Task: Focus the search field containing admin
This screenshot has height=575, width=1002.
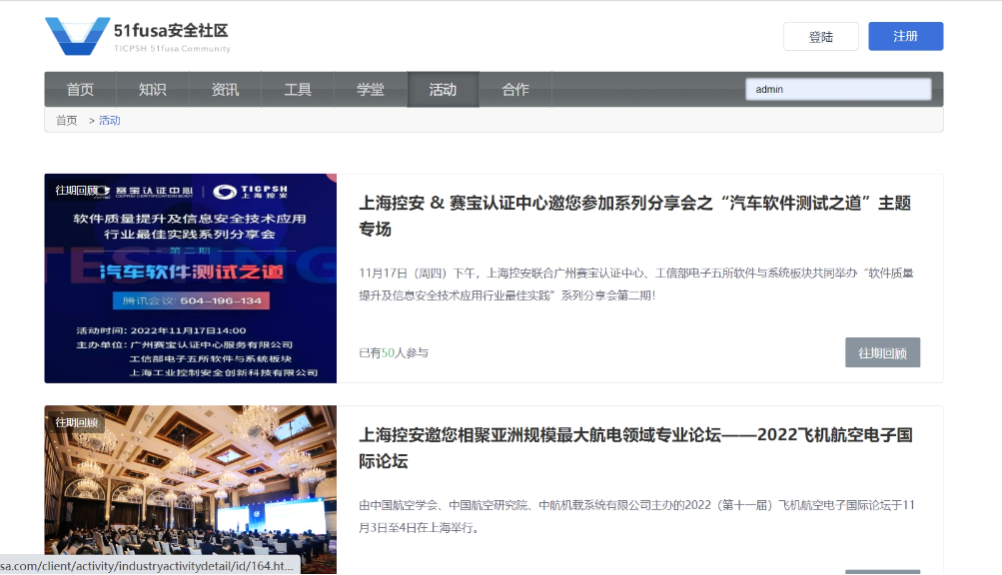Action: tap(838, 89)
